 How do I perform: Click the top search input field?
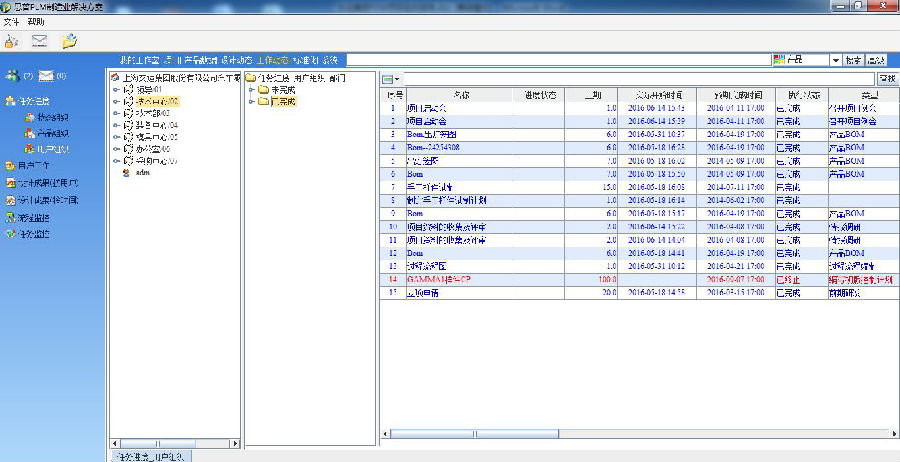click(558, 61)
